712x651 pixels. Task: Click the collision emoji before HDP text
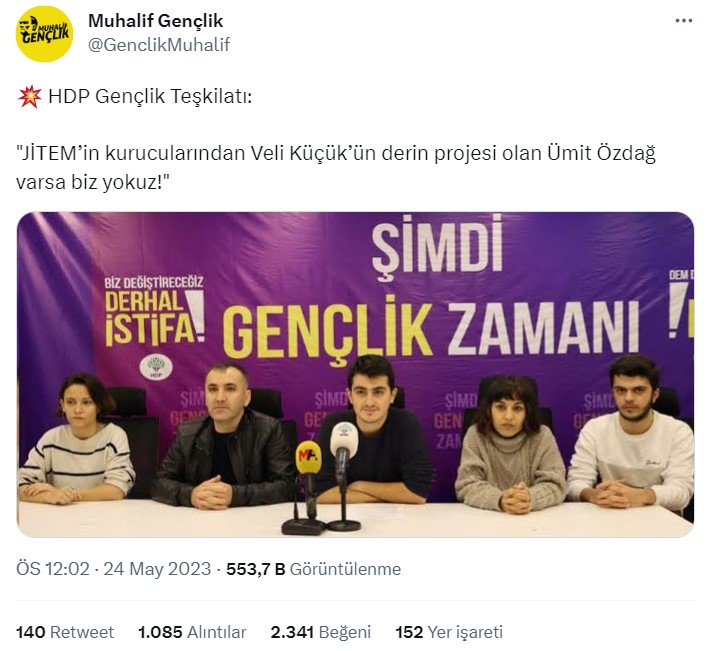click(29, 96)
